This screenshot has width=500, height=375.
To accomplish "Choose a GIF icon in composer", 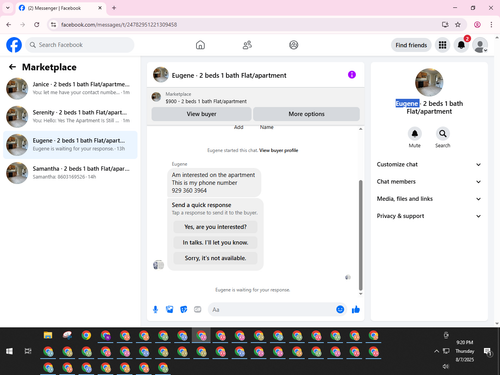I will pyautogui.click(x=198, y=310).
